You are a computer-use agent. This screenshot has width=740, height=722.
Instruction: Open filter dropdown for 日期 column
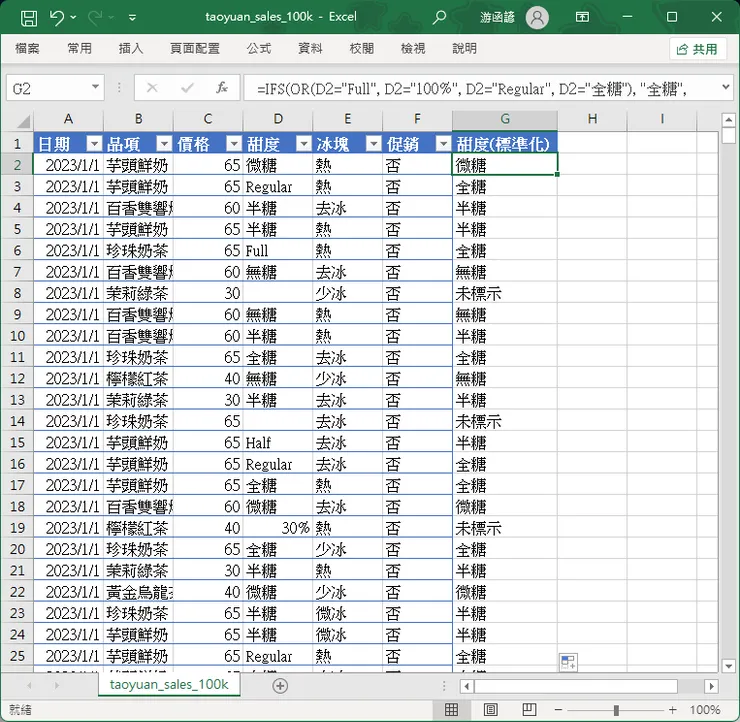pos(94,143)
